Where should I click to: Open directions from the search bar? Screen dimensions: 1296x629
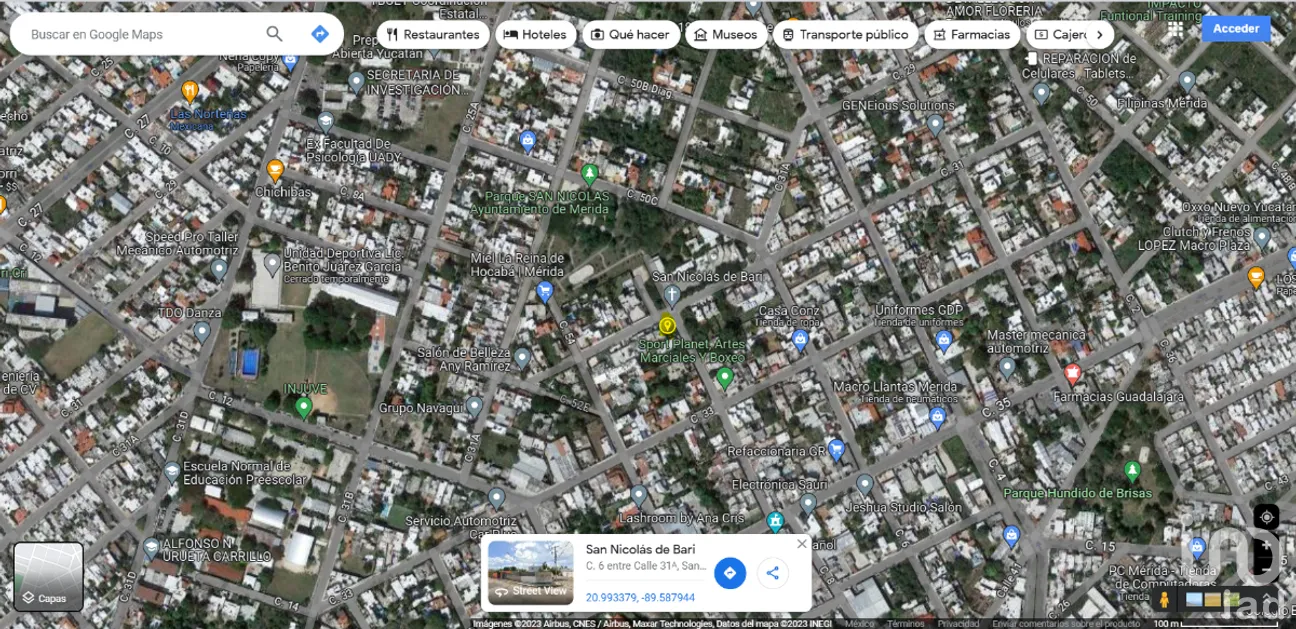320,34
